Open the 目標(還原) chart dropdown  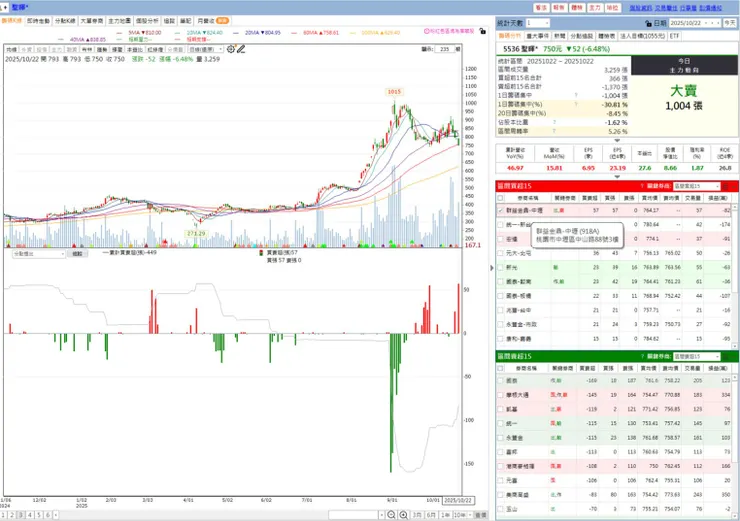pos(206,50)
